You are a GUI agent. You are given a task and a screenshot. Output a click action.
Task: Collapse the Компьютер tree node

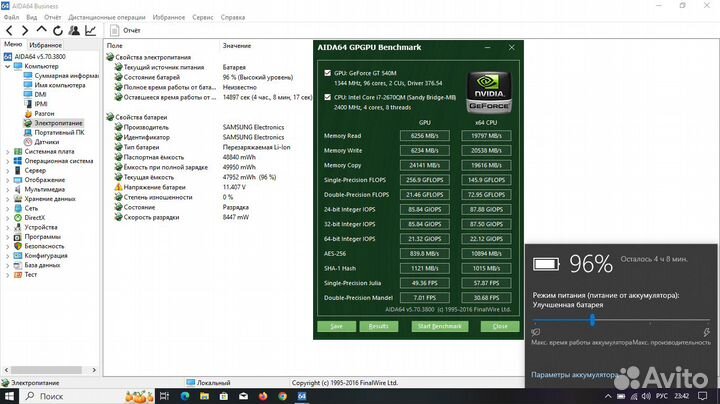point(7,67)
